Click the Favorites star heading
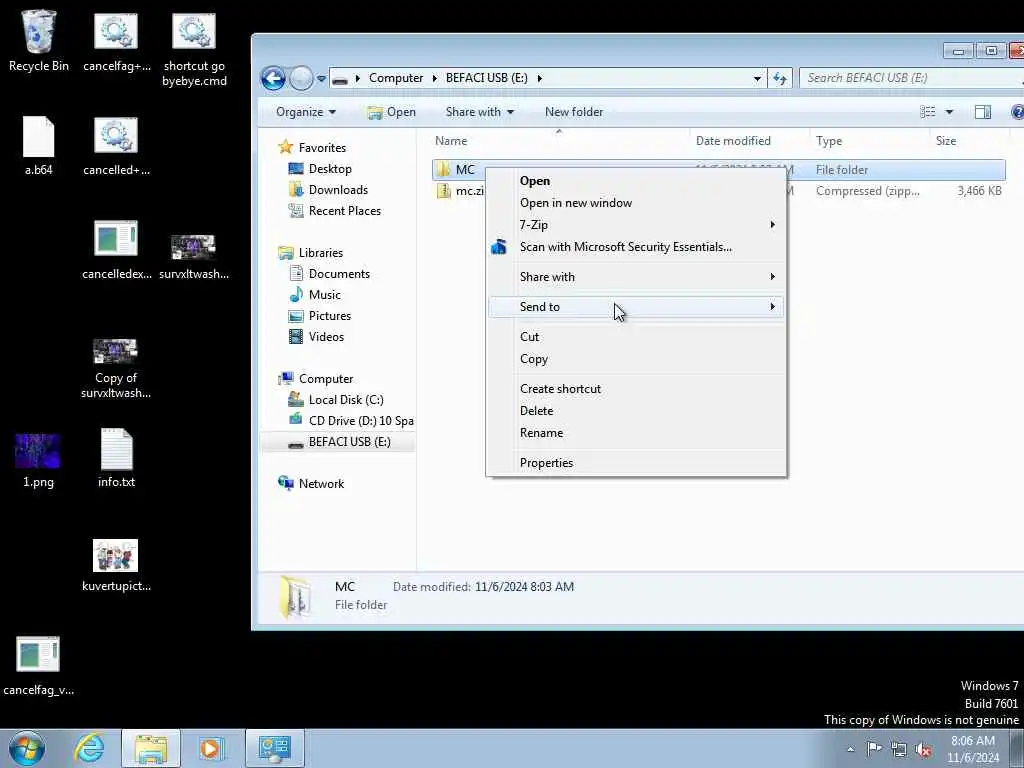Image resolution: width=1024 pixels, height=768 pixels. (321, 148)
